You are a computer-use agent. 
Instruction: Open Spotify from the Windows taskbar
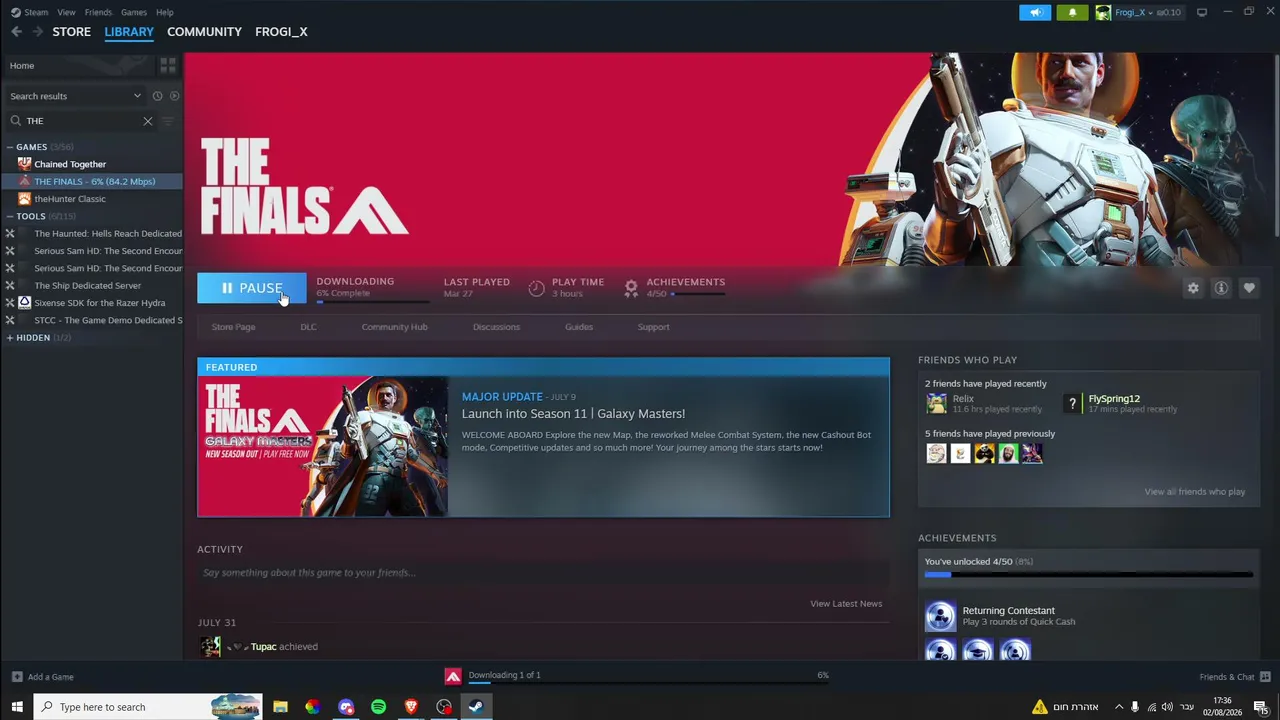coord(378,707)
